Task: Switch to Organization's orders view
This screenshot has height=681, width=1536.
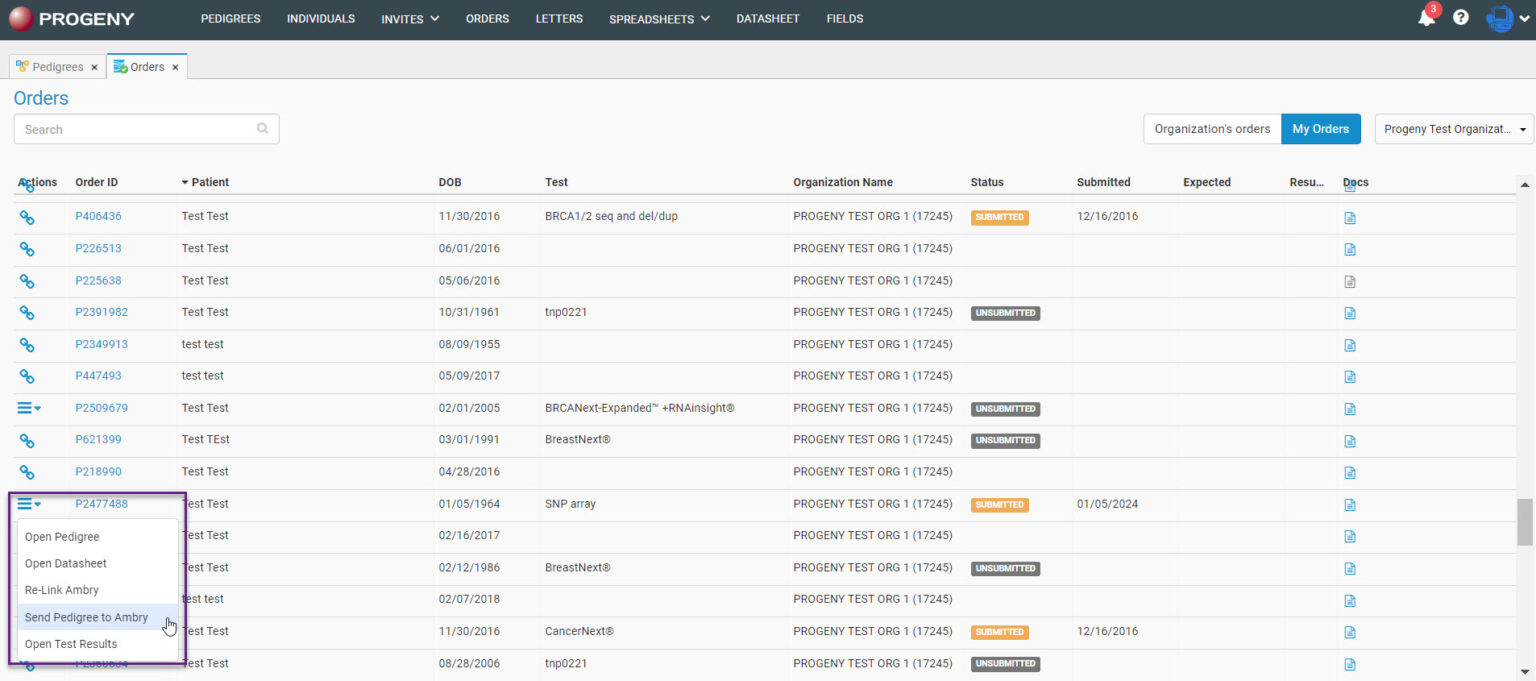Action: pos(1212,129)
